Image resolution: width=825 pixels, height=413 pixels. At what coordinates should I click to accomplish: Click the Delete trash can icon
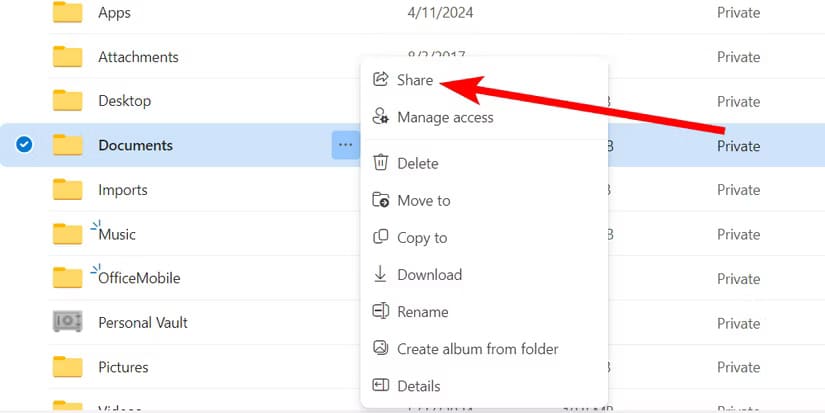point(380,162)
